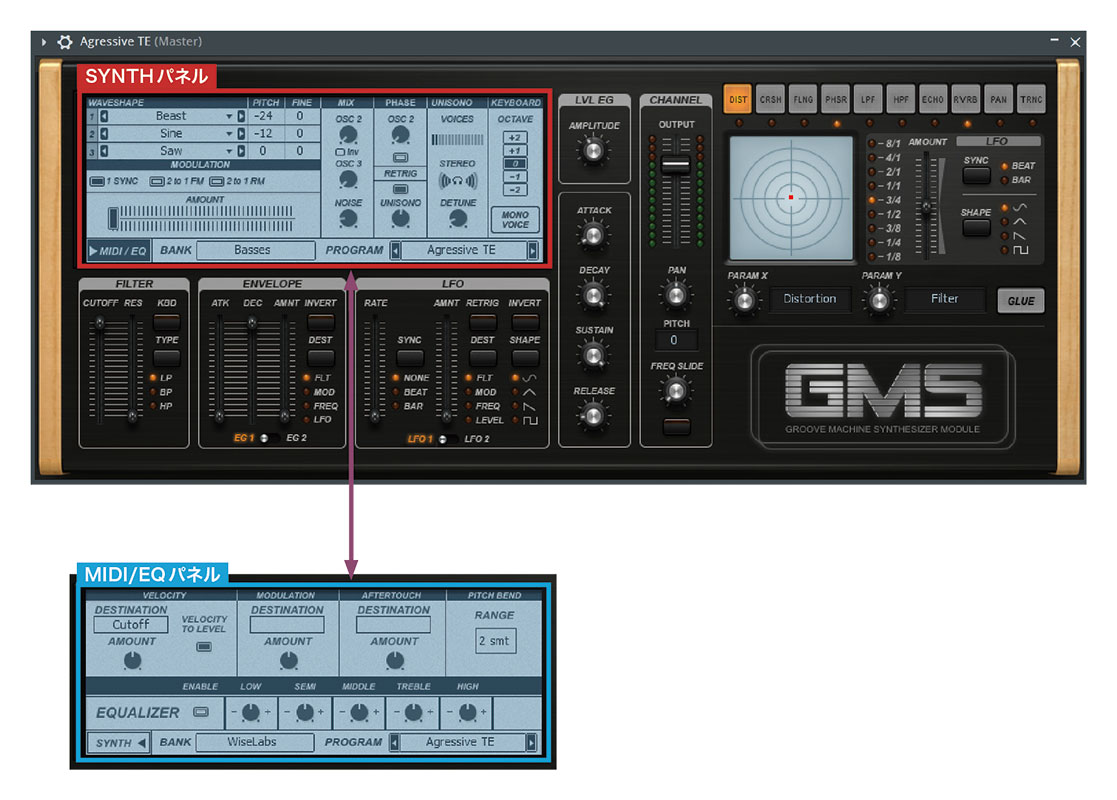Screen dimensions: 1117x800
Task: Adjust the channel PAN knob
Action: [x=675, y=295]
